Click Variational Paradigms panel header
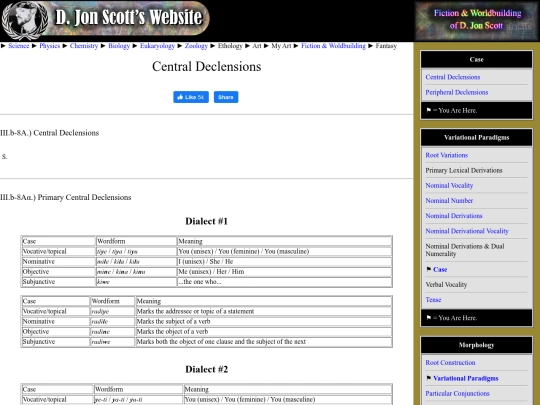 (x=477, y=138)
